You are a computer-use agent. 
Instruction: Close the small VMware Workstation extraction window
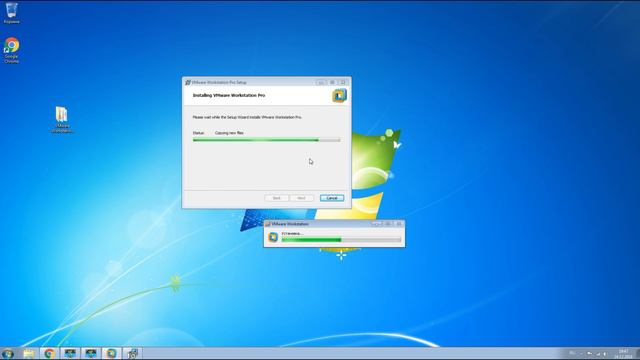tap(399, 224)
